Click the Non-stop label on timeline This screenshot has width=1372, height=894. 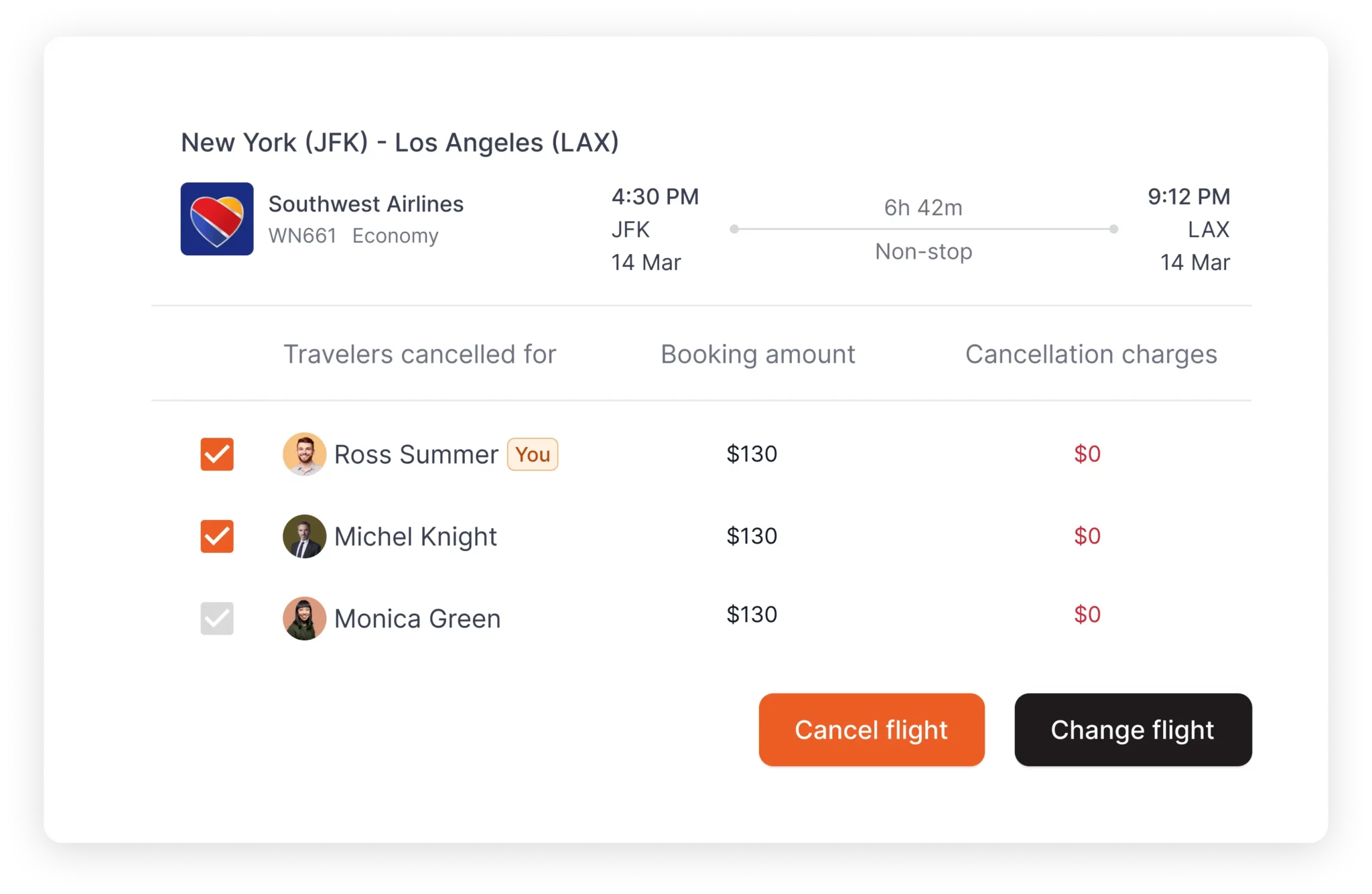click(923, 251)
